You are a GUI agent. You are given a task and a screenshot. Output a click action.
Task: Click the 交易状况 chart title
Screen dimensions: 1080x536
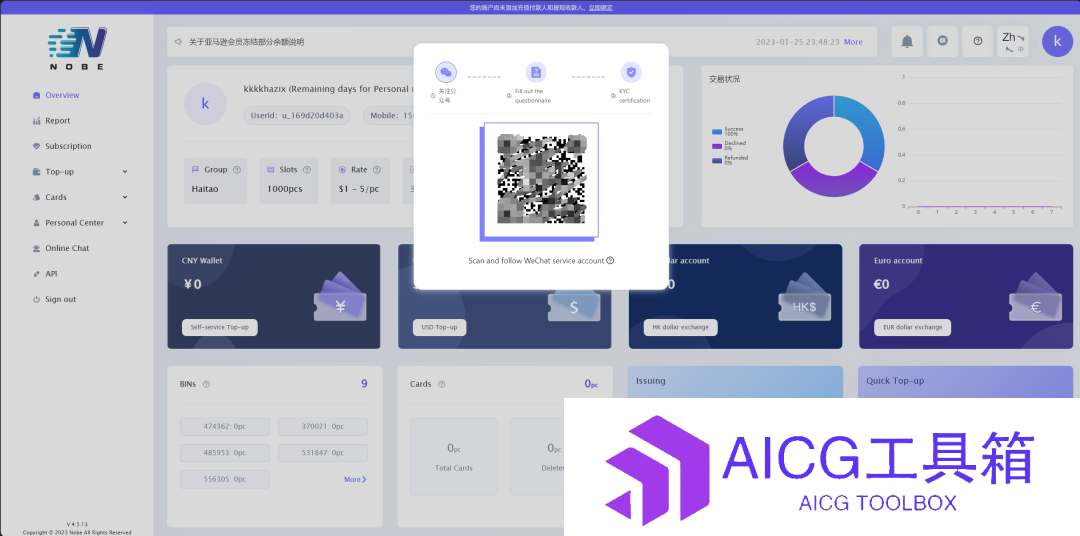(x=725, y=79)
